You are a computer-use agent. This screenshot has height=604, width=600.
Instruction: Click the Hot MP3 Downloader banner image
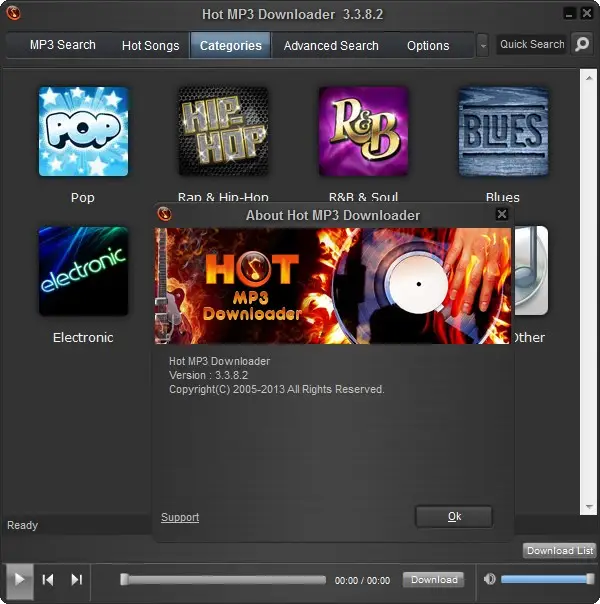pos(333,286)
